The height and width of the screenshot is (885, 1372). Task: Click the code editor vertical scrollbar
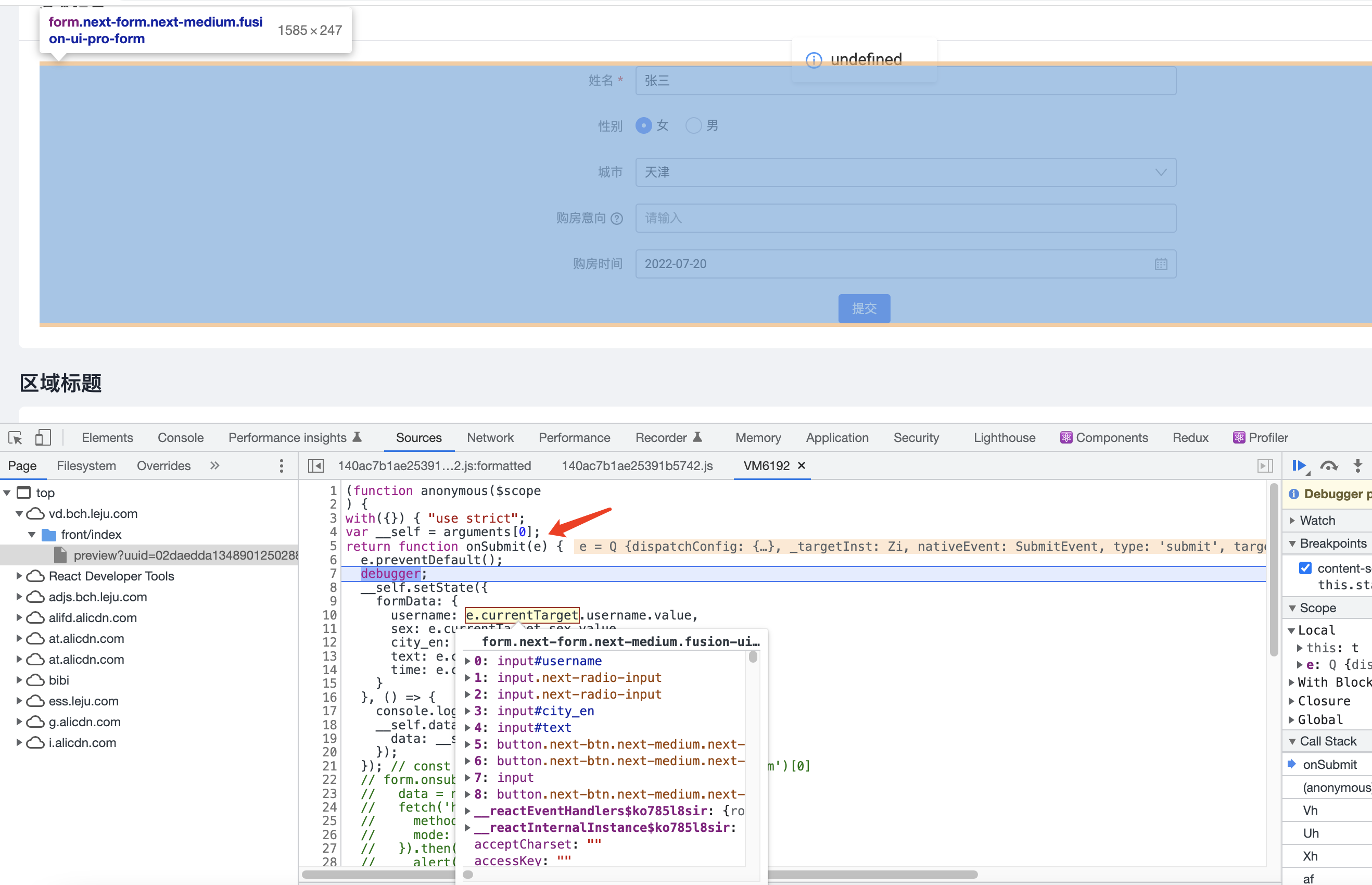1273,569
